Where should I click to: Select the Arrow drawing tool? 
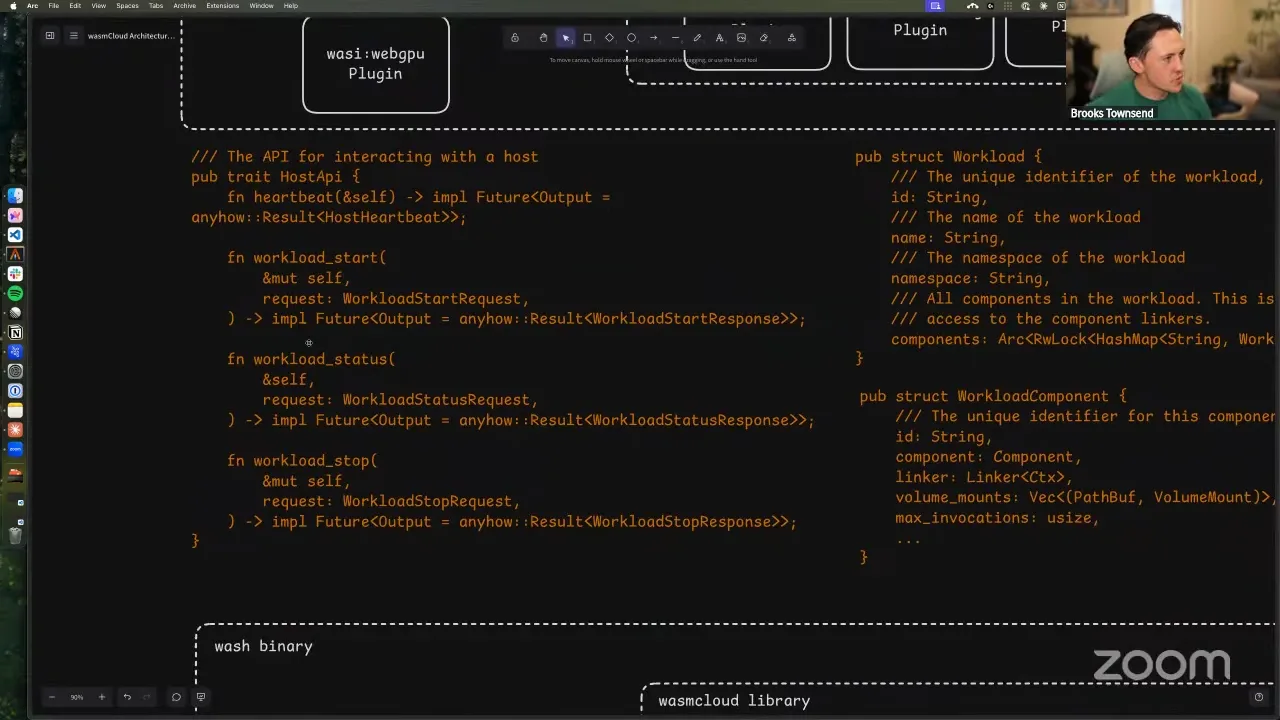click(653, 38)
